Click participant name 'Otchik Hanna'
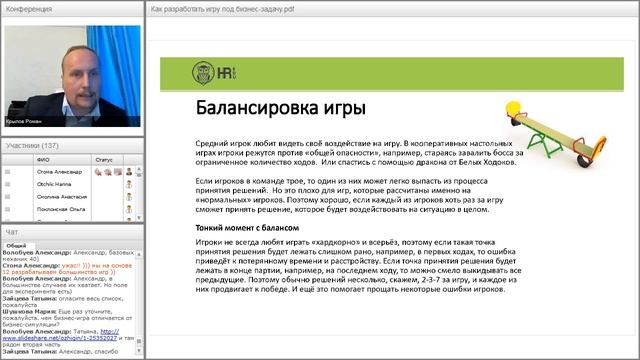Viewport: 640px width, 360px height. click(x=54, y=184)
